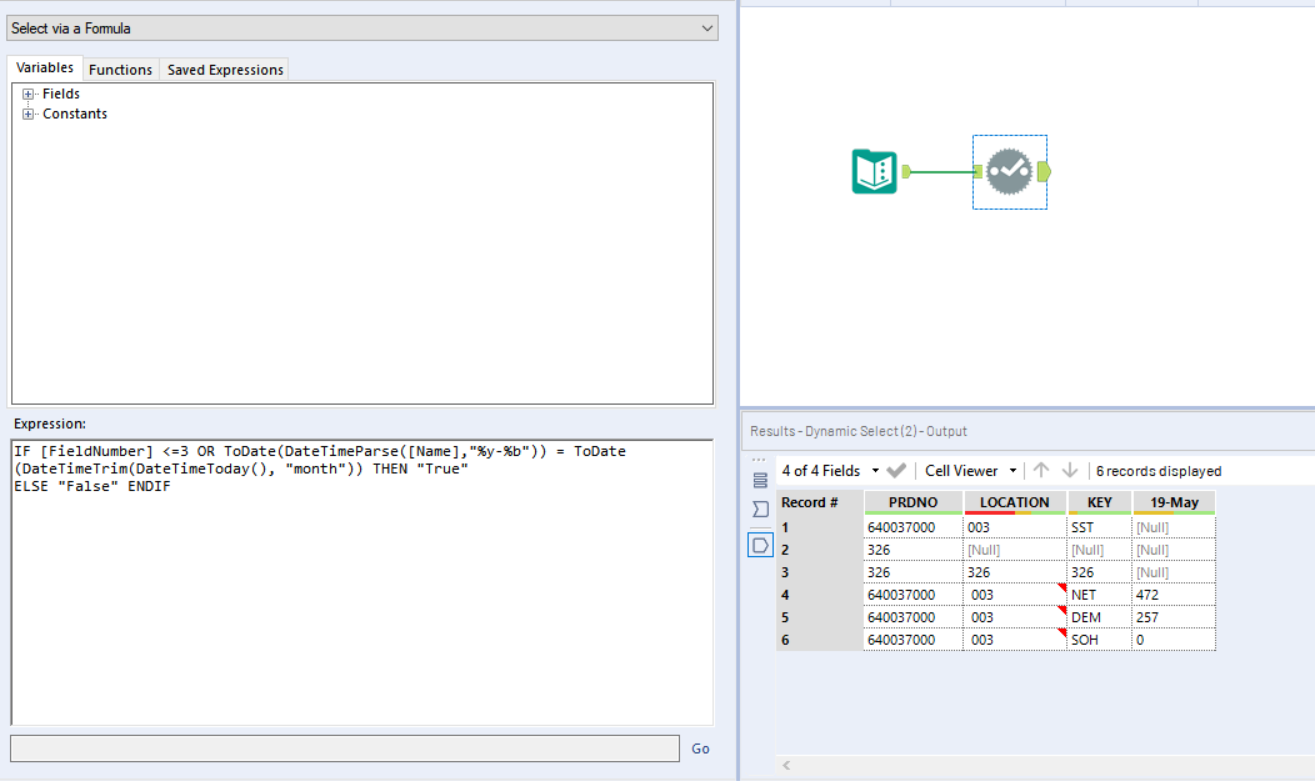Screen dimensions: 1315x781
Task: Expand the Fields tree node
Action: (26, 93)
